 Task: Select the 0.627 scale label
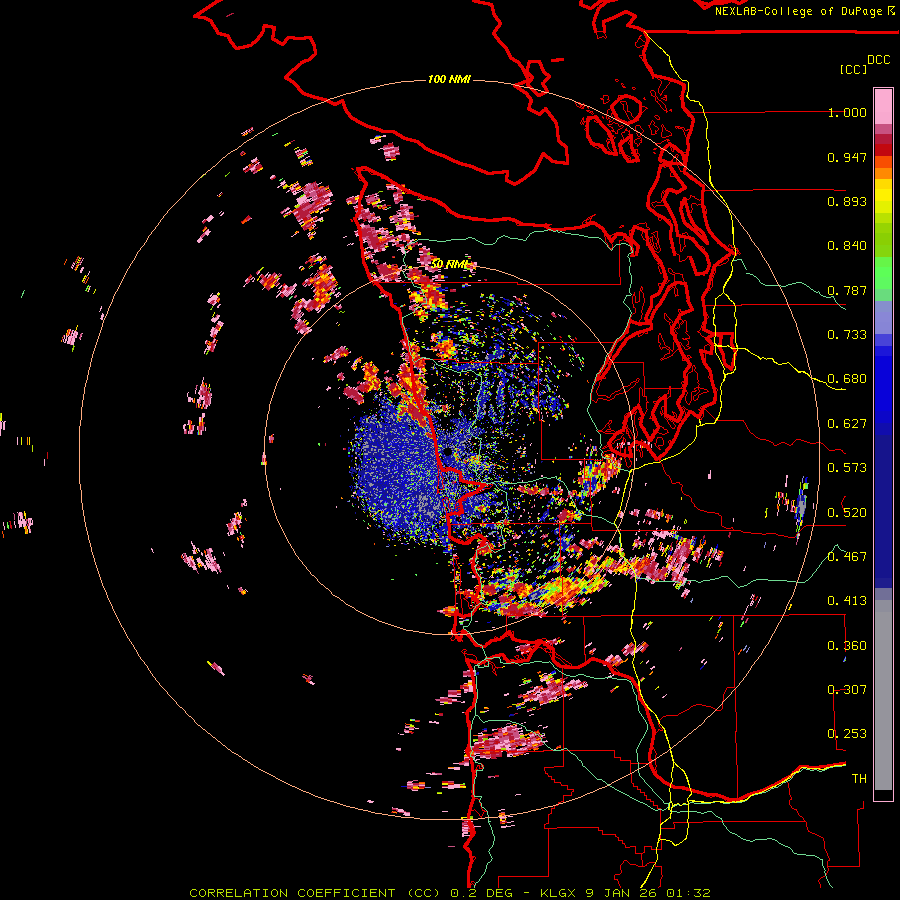pyautogui.click(x=847, y=424)
